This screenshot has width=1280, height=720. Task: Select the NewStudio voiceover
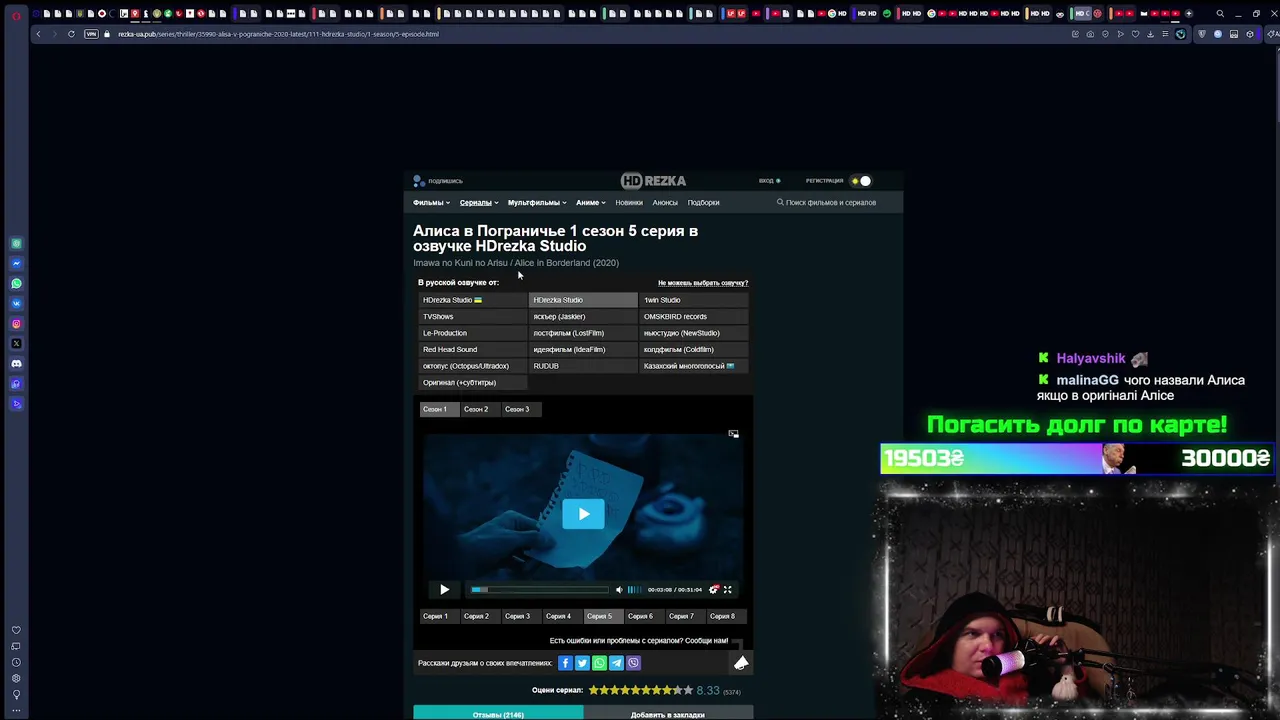tap(694, 333)
